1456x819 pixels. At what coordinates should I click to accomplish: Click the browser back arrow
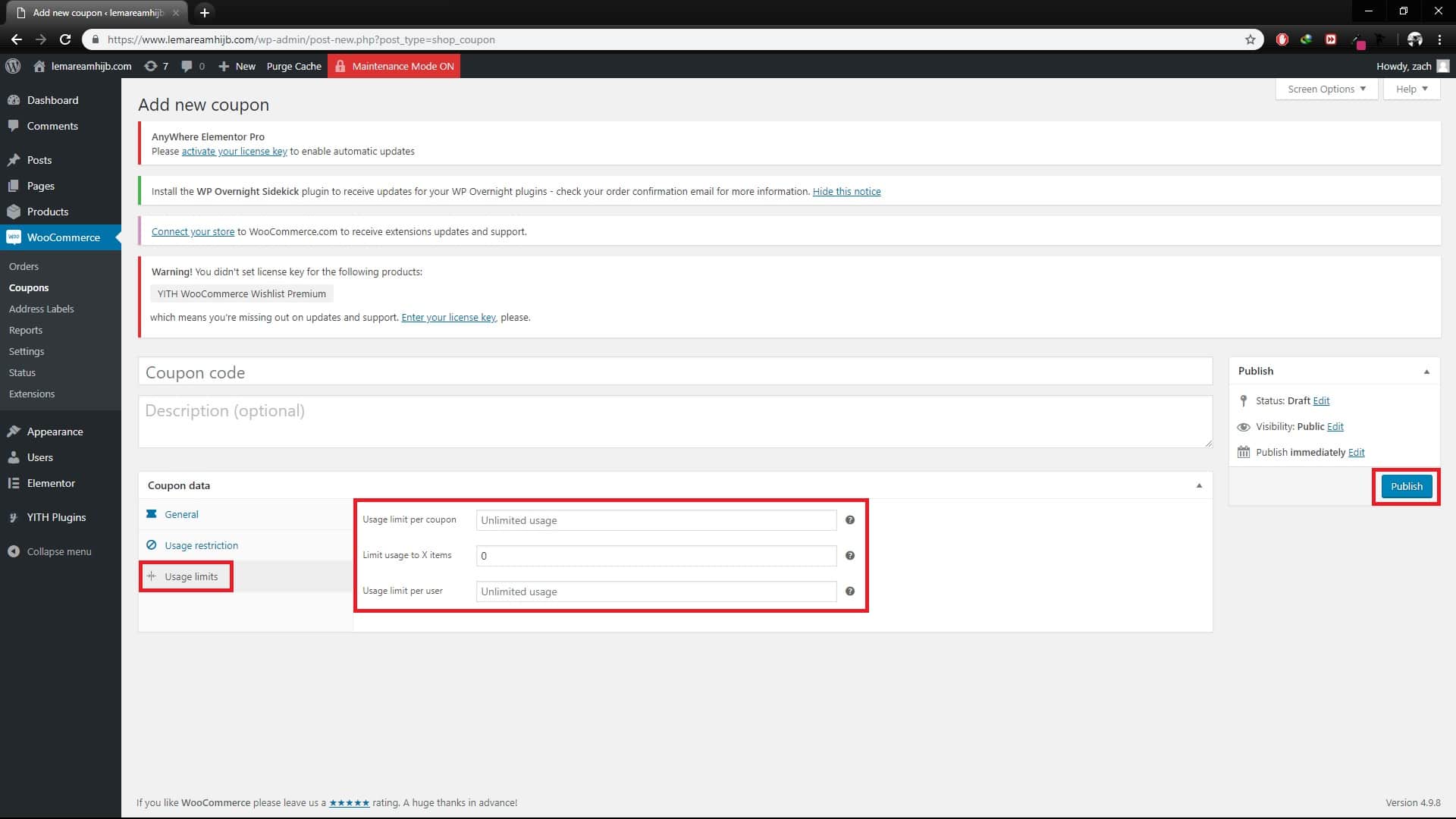[16, 39]
